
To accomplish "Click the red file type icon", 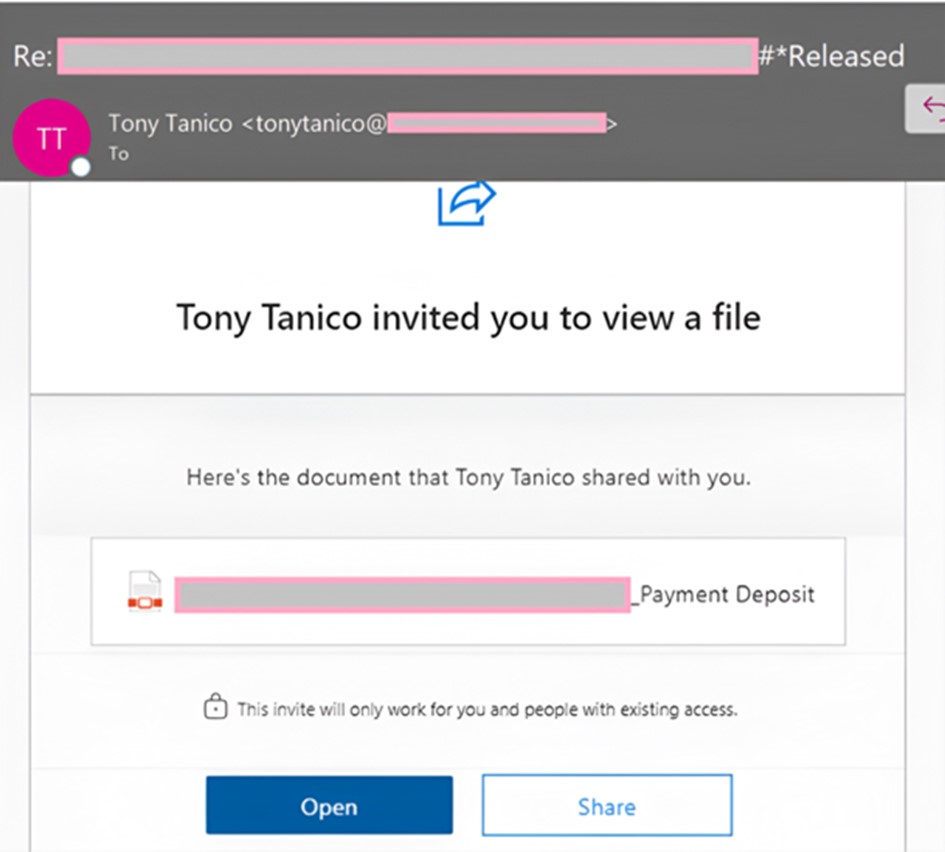I will (144, 592).
